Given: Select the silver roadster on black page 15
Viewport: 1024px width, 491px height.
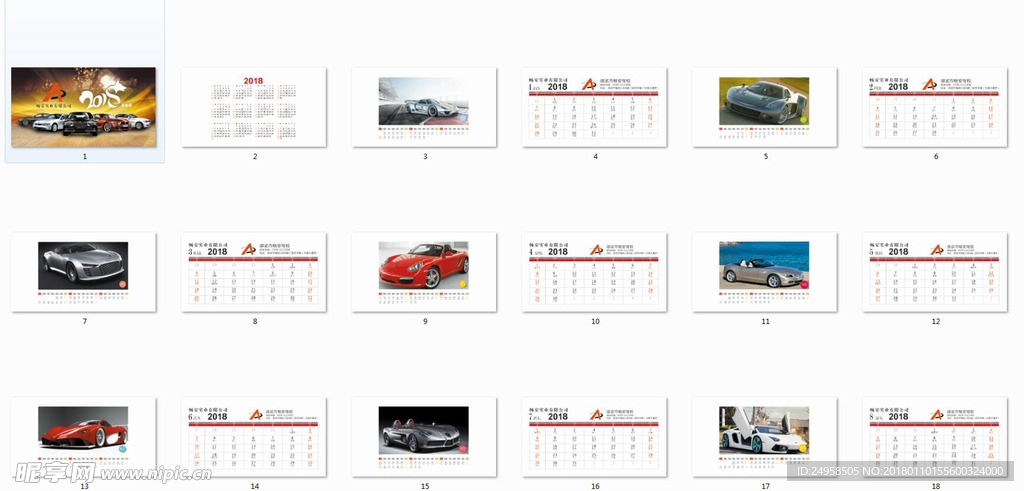Looking at the screenshot, I should (x=424, y=436).
